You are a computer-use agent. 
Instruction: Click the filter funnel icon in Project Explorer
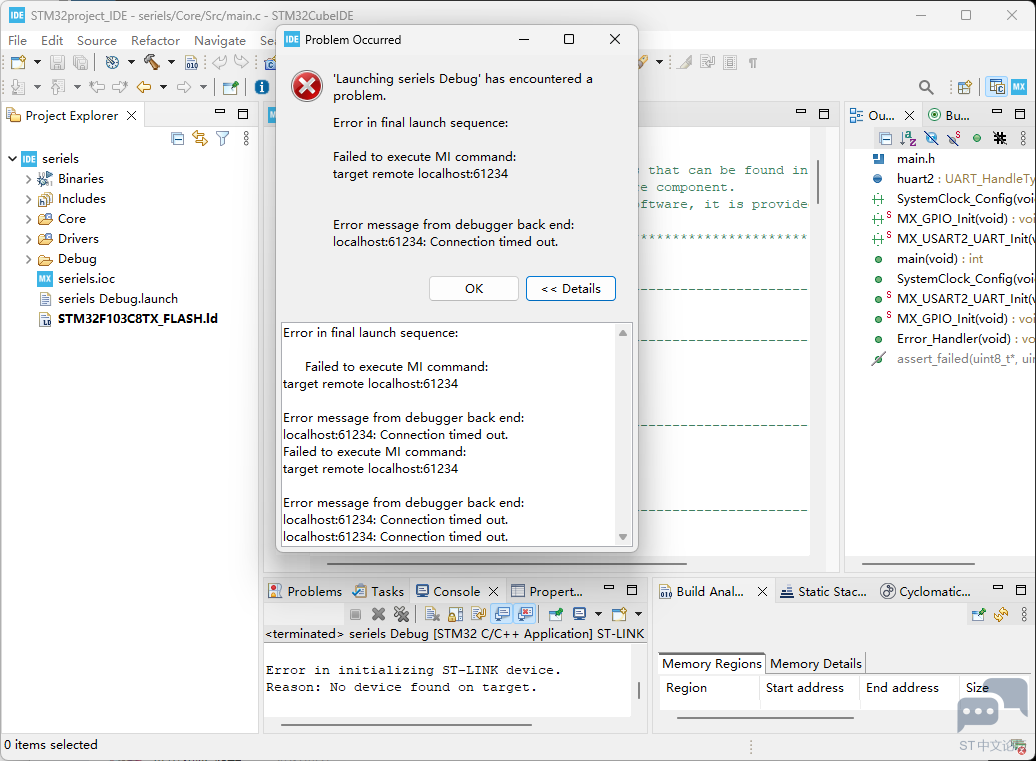pyautogui.click(x=223, y=138)
